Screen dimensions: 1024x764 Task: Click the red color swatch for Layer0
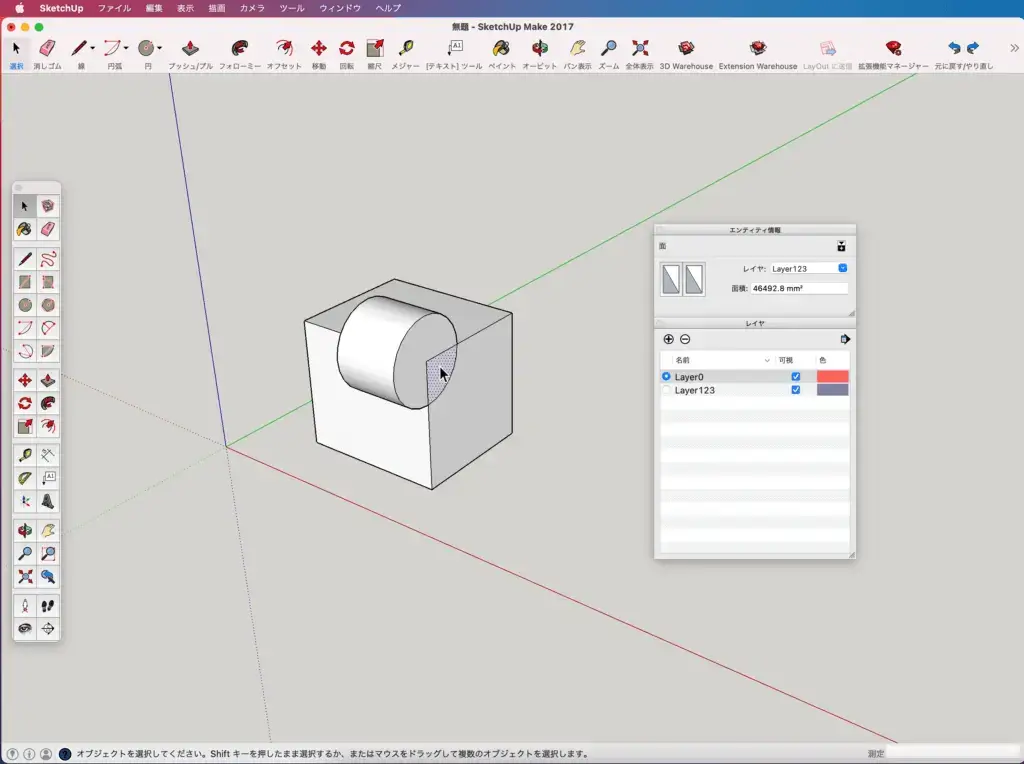[x=833, y=377]
